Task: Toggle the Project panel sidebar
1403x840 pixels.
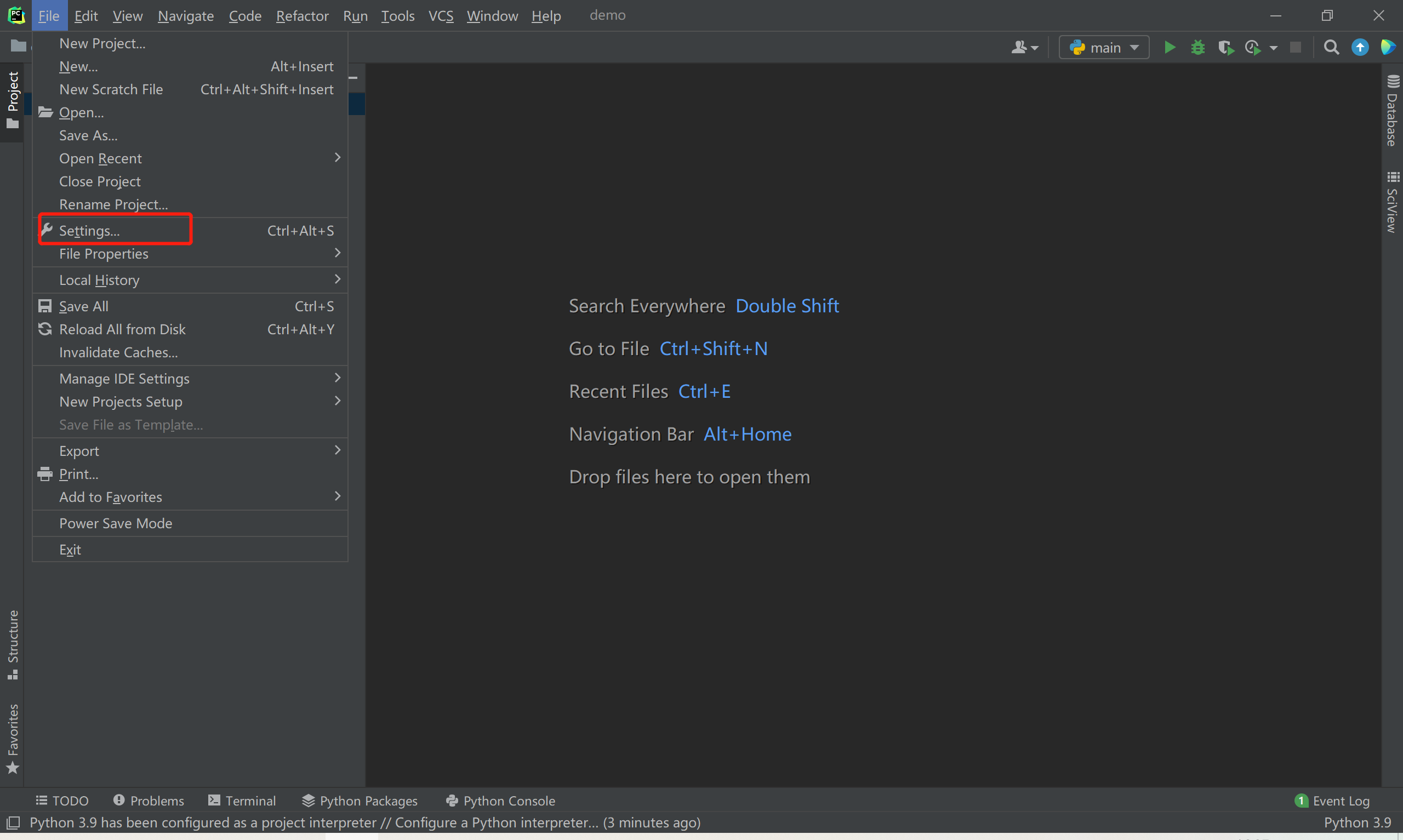Action: tap(14, 100)
